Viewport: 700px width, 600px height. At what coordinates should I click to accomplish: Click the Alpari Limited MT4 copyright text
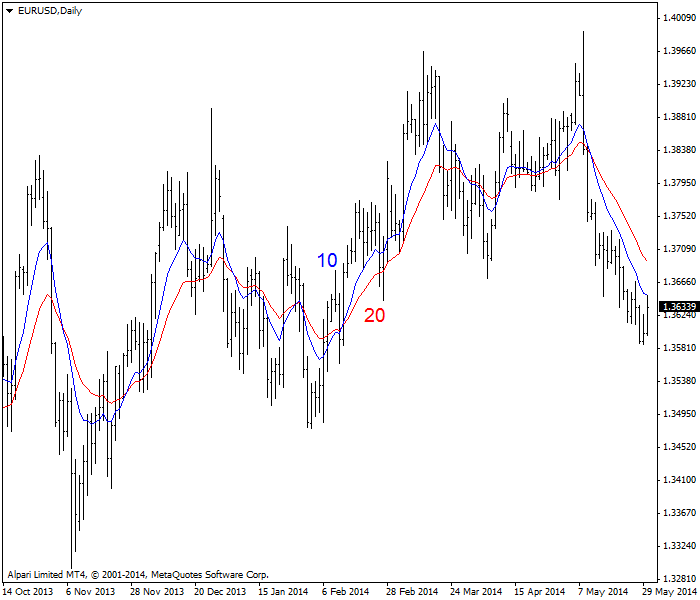click(138, 575)
